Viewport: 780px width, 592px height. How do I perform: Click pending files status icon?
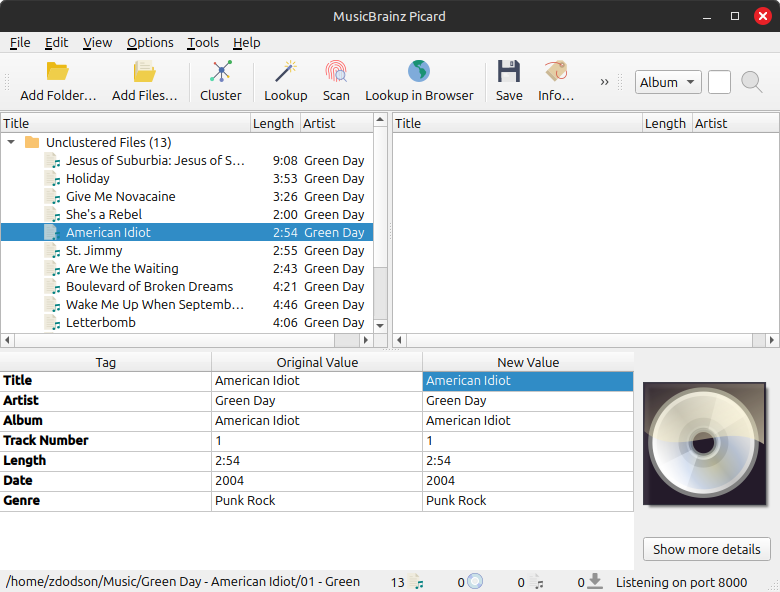coord(536,582)
